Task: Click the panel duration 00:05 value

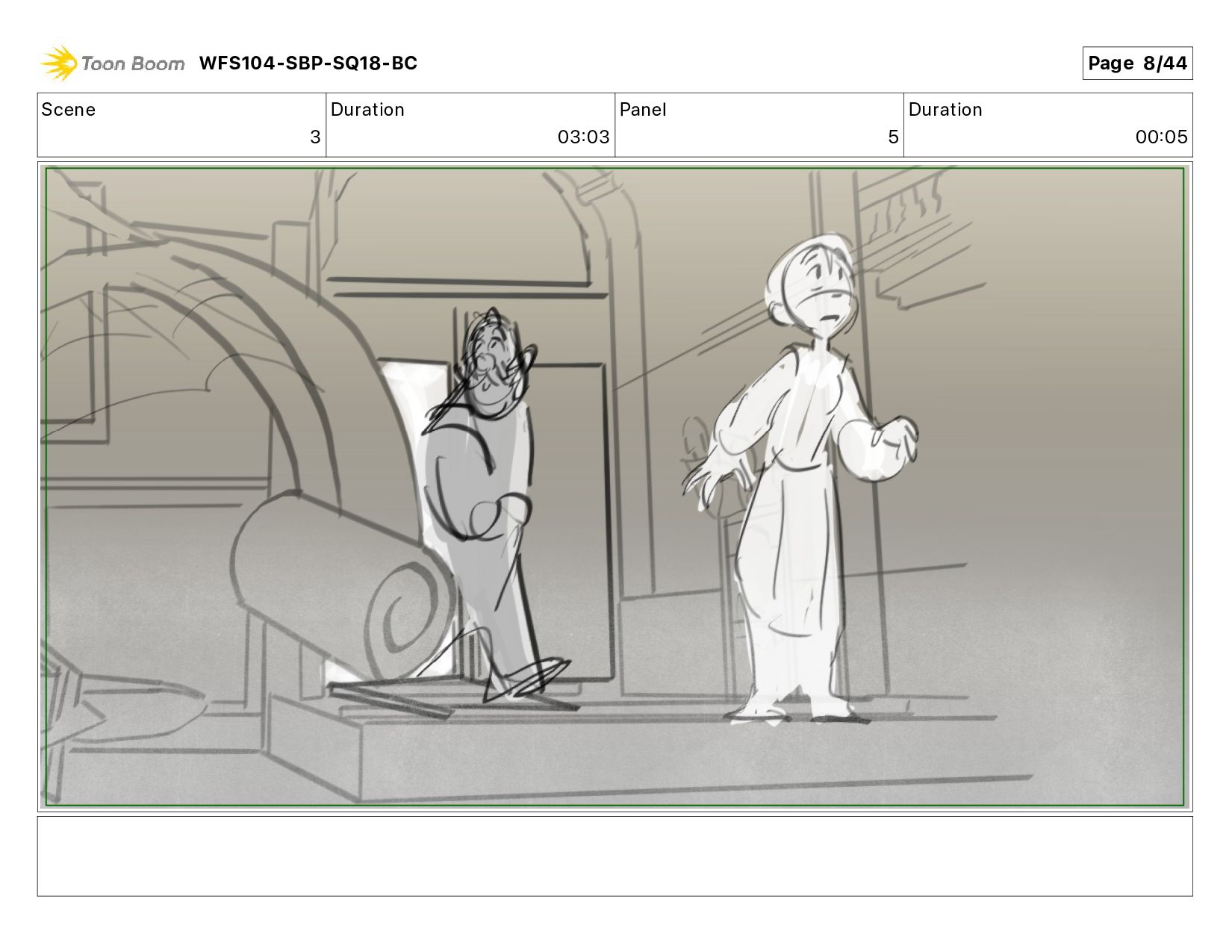Action: pyautogui.click(x=1161, y=137)
